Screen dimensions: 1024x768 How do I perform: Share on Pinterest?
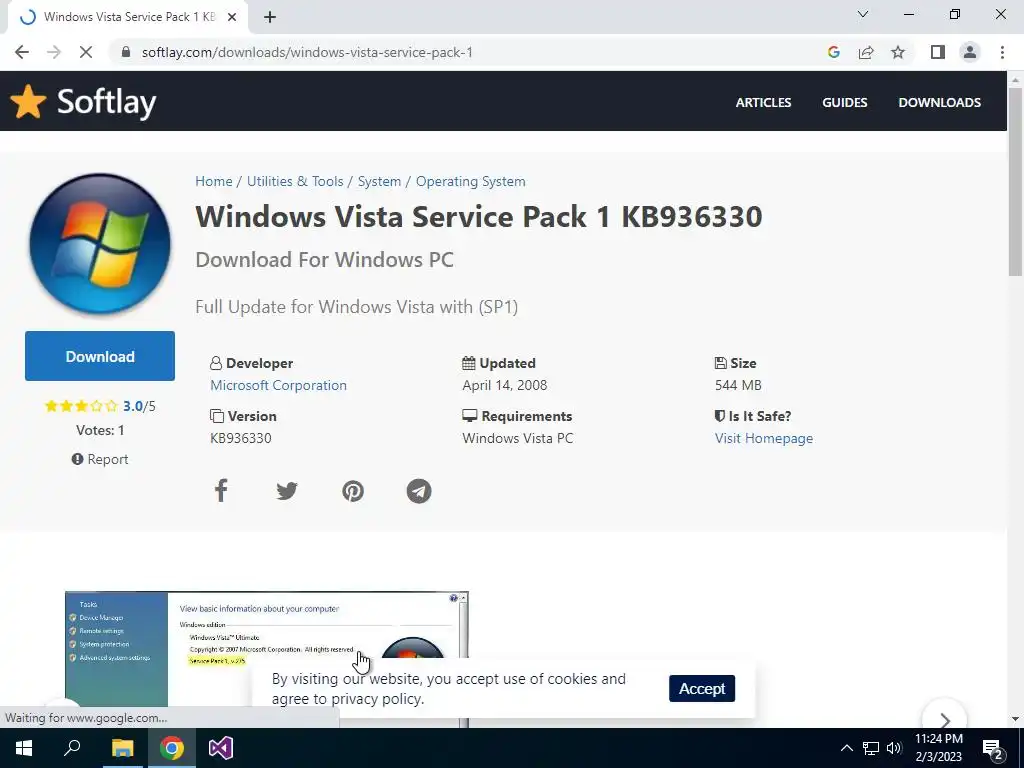click(353, 490)
